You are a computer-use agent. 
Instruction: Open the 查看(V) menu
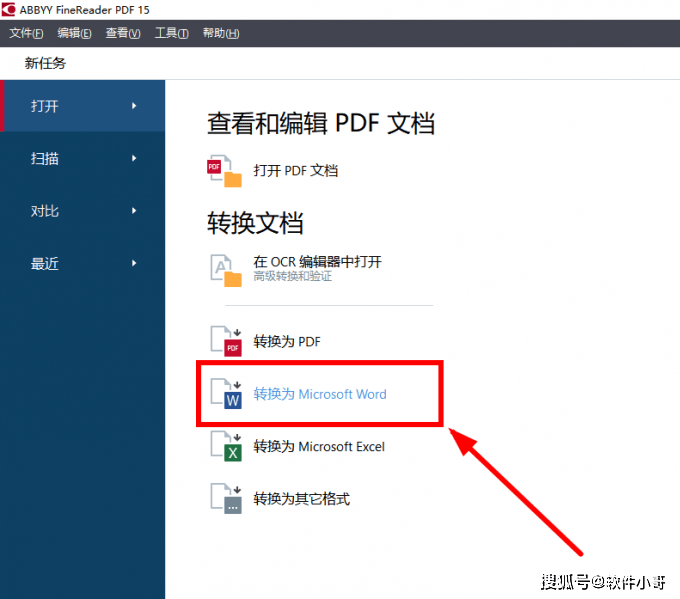123,33
